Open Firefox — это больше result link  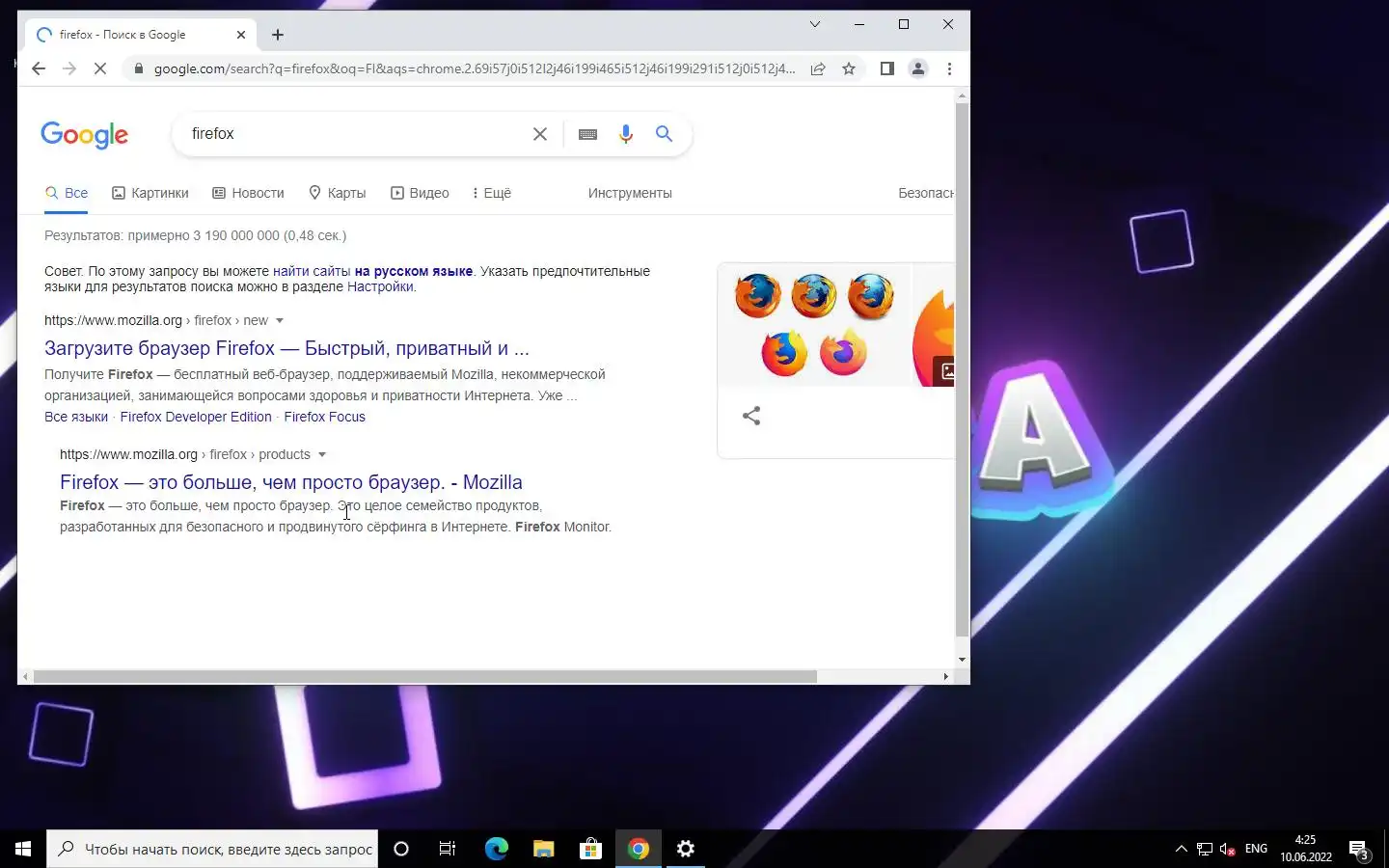[291, 482]
